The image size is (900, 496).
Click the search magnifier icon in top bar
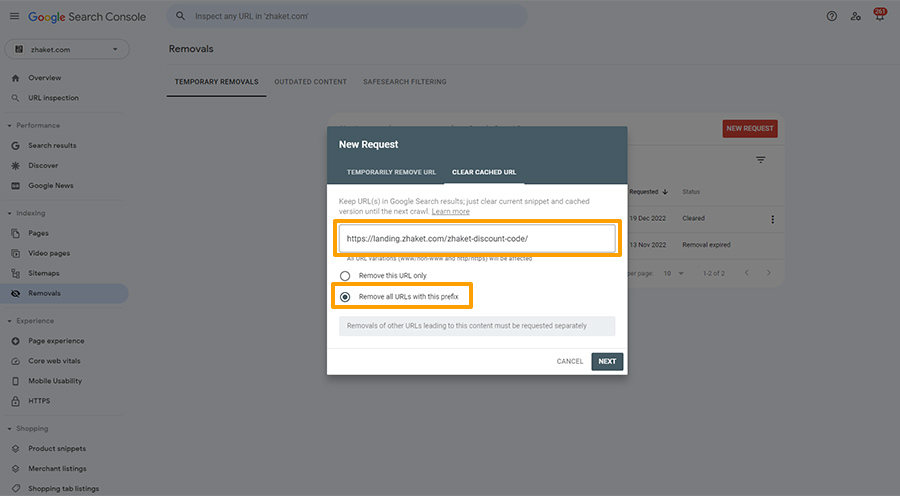click(180, 16)
